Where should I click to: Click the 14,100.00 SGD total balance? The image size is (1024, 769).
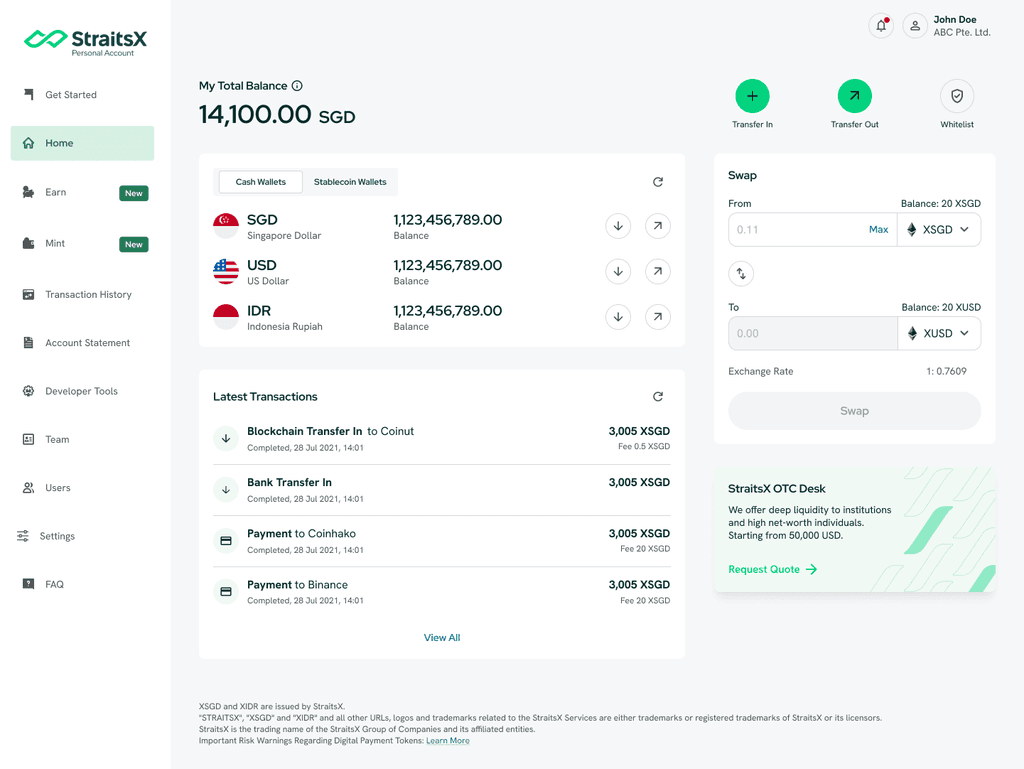277,115
